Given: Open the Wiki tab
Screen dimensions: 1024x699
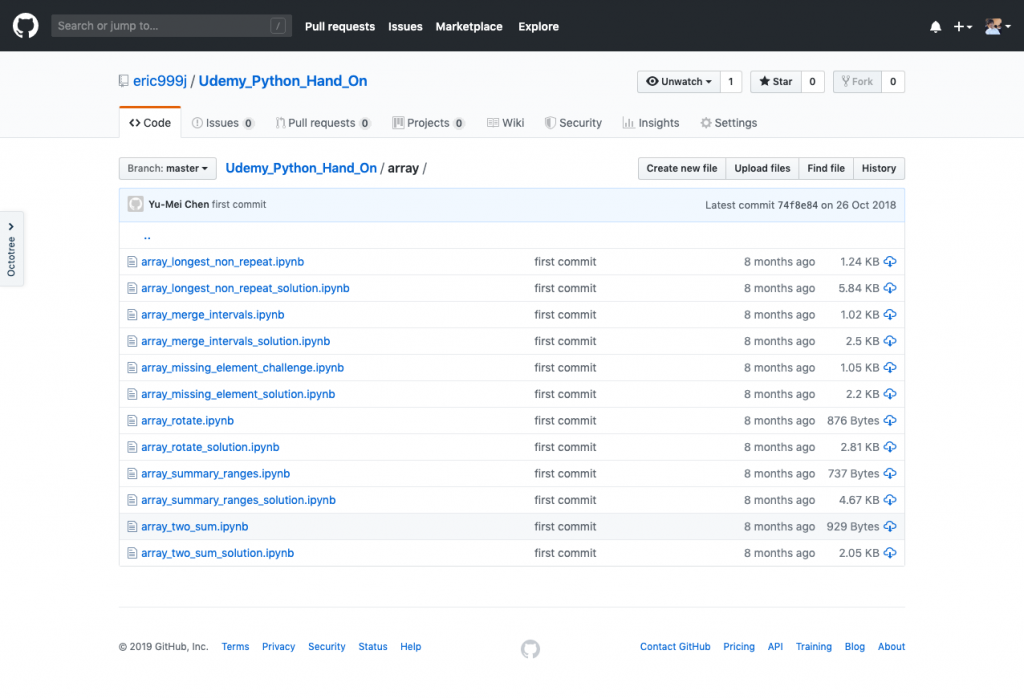Looking at the screenshot, I should (x=505, y=123).
